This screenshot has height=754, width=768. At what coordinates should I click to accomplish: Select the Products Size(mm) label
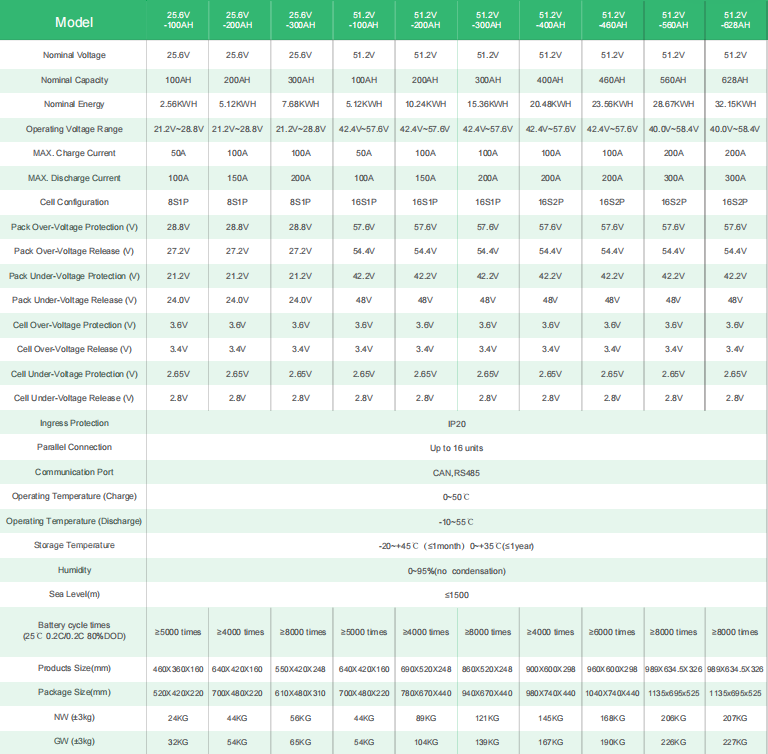click(x=74, y=668)
